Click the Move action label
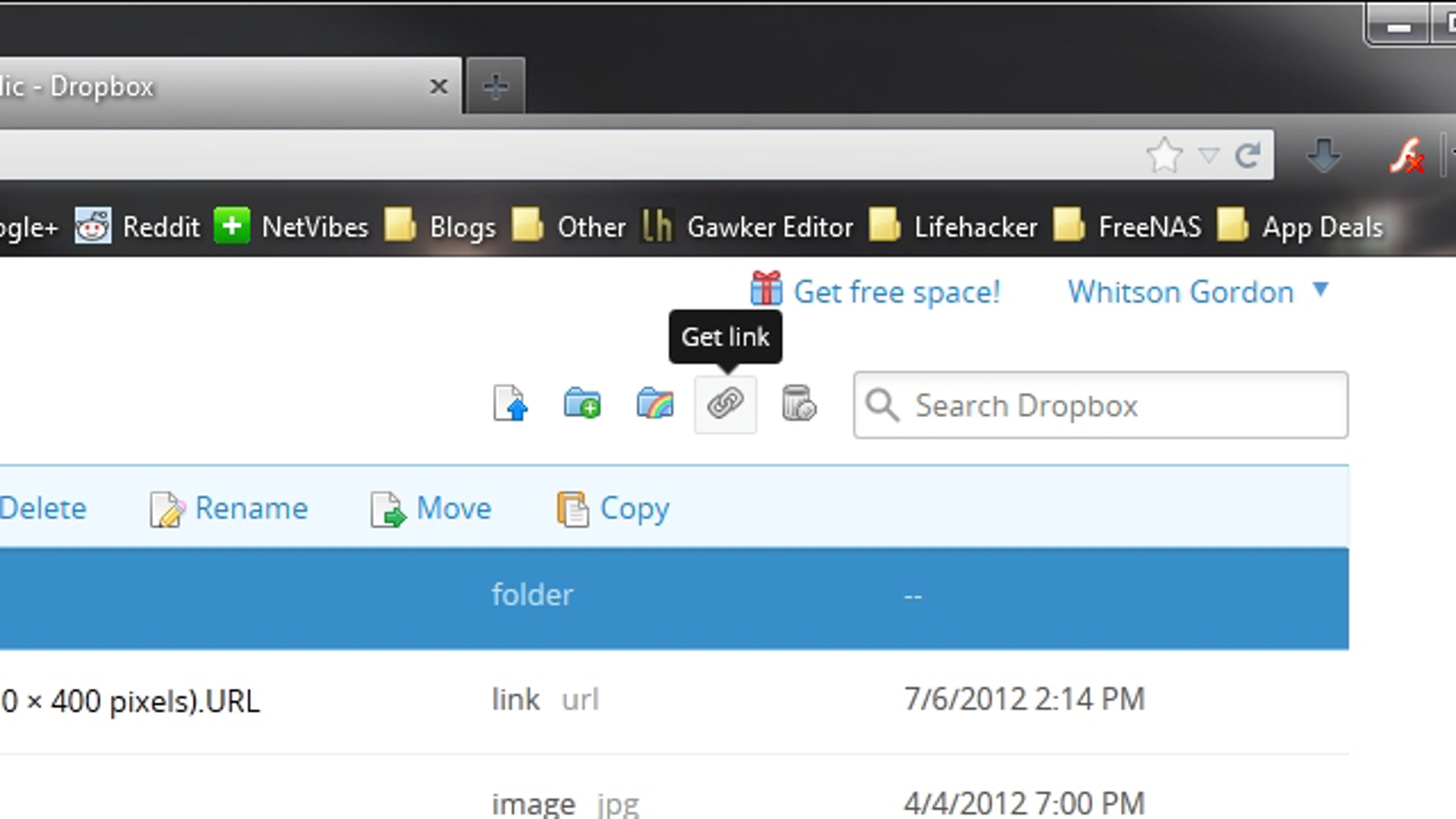 pos(453,508)
